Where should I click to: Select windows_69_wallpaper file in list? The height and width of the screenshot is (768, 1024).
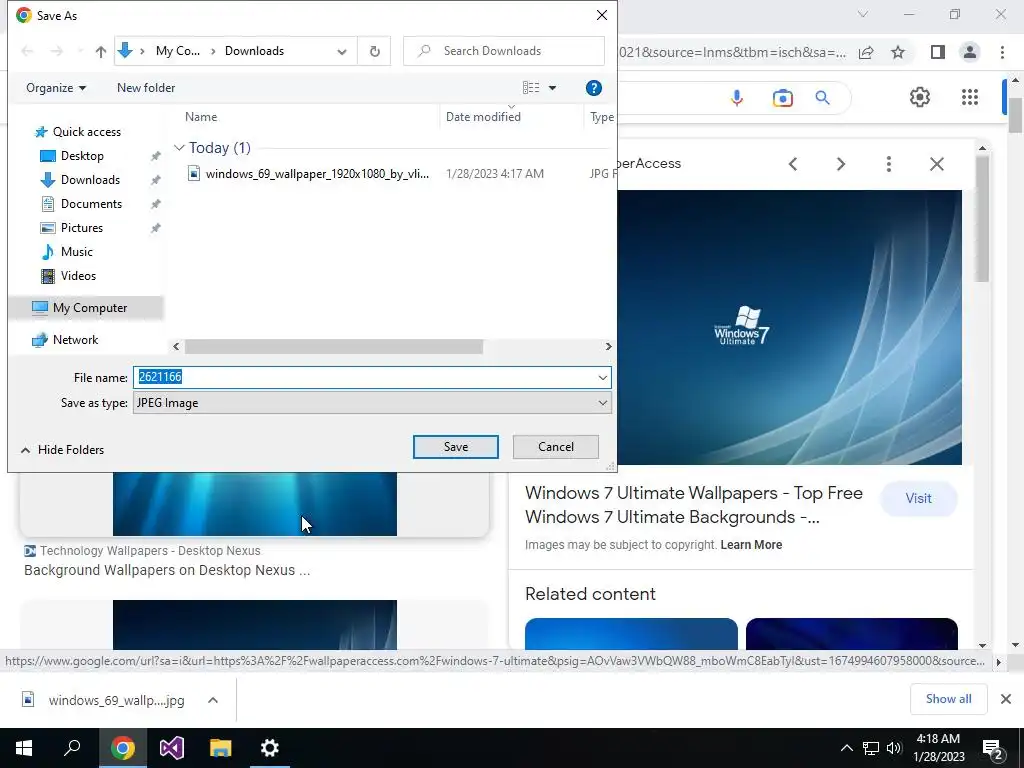click(x=317, y=173)
